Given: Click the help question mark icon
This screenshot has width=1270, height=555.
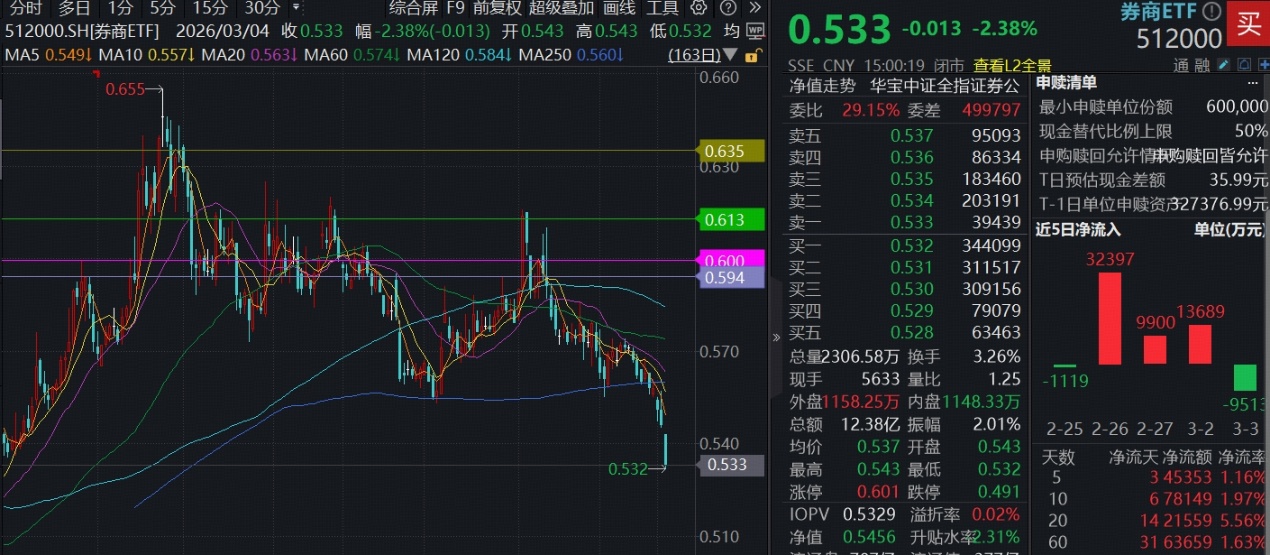Looking at the screenshot, I should pyautogui.click(x=728, y=8).
